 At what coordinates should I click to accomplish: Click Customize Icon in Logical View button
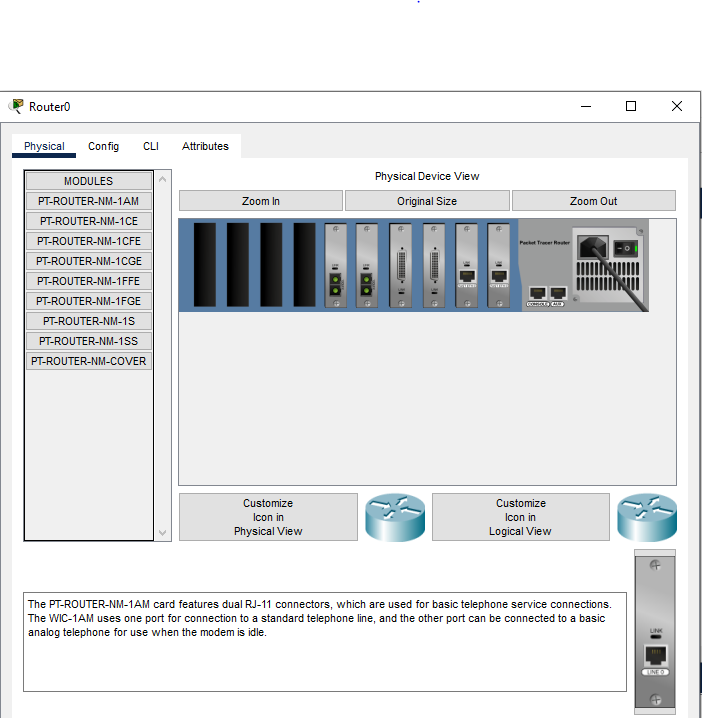[520, 517]
